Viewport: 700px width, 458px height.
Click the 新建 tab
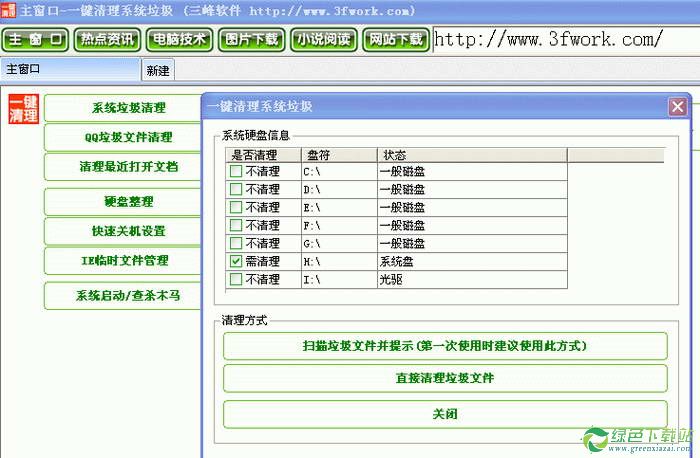tap(158, 71)
